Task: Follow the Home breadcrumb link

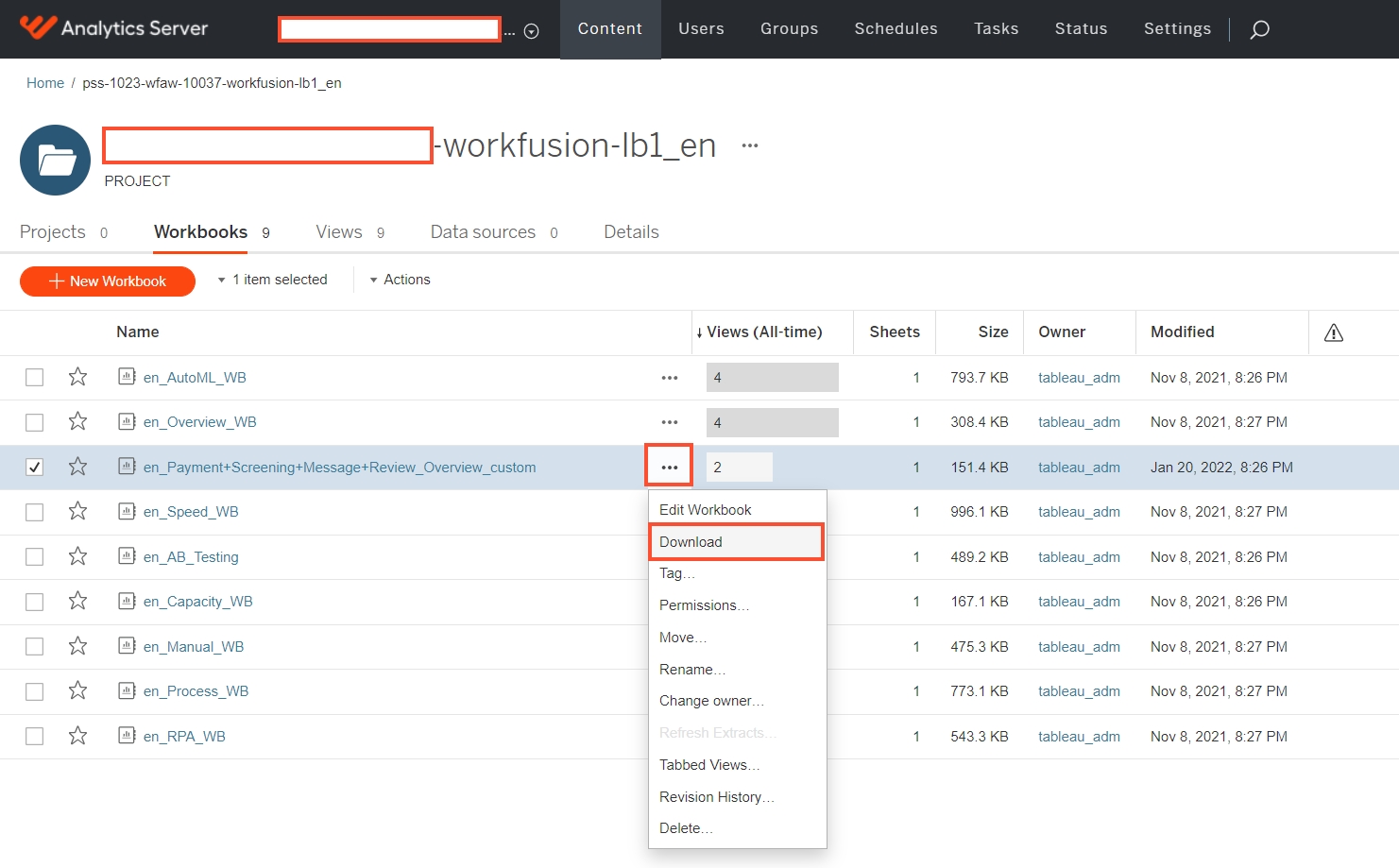Action: [x=45, y=83]
